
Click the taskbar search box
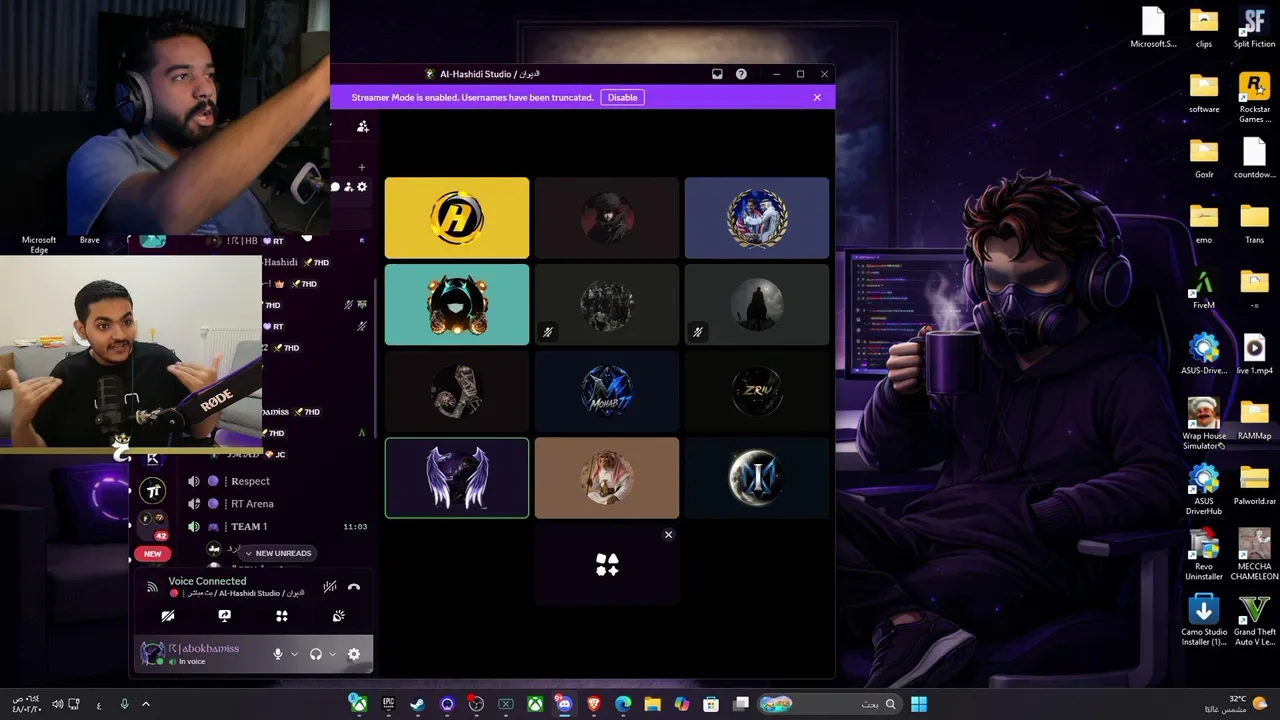click(829, 704)
